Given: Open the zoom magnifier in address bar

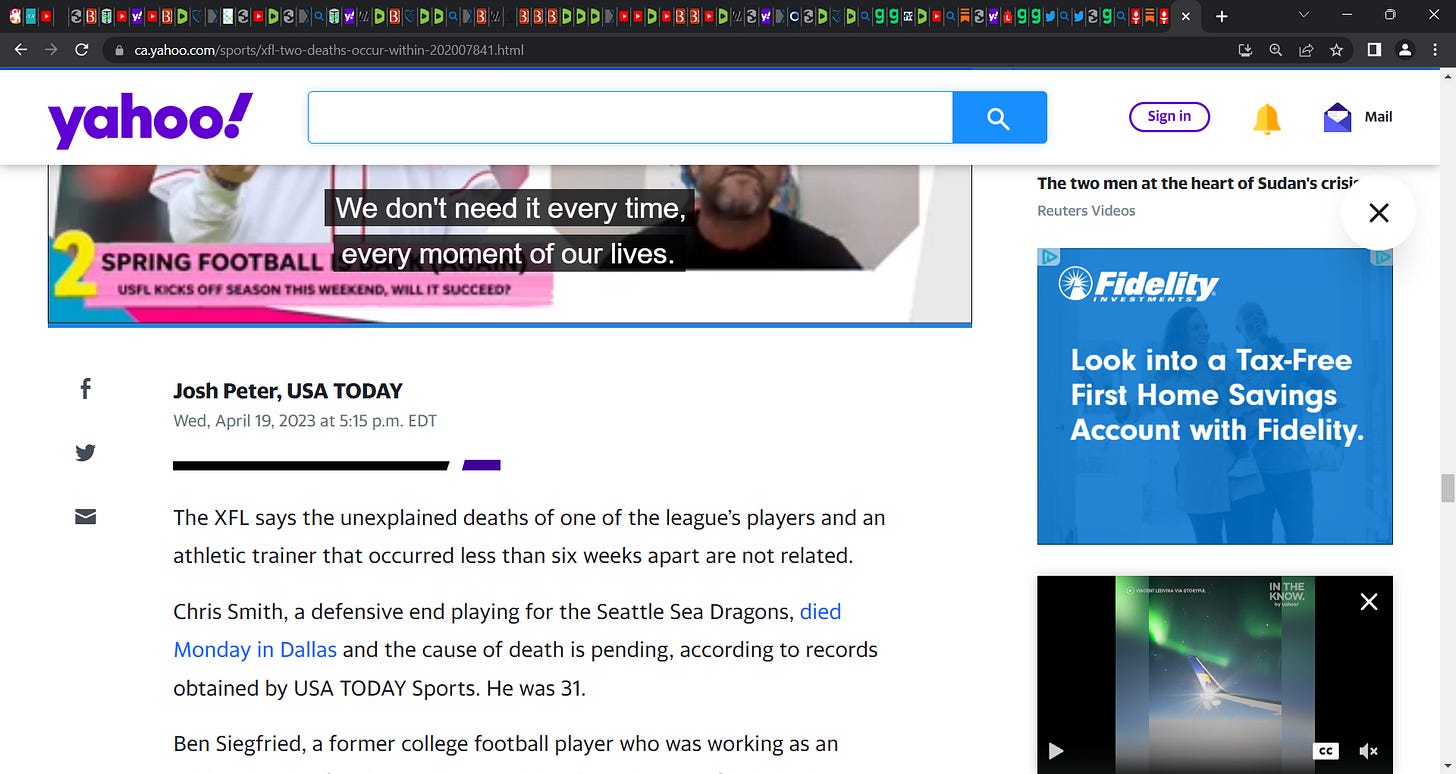Looking at the screenshot, I should click(1275, 49).
